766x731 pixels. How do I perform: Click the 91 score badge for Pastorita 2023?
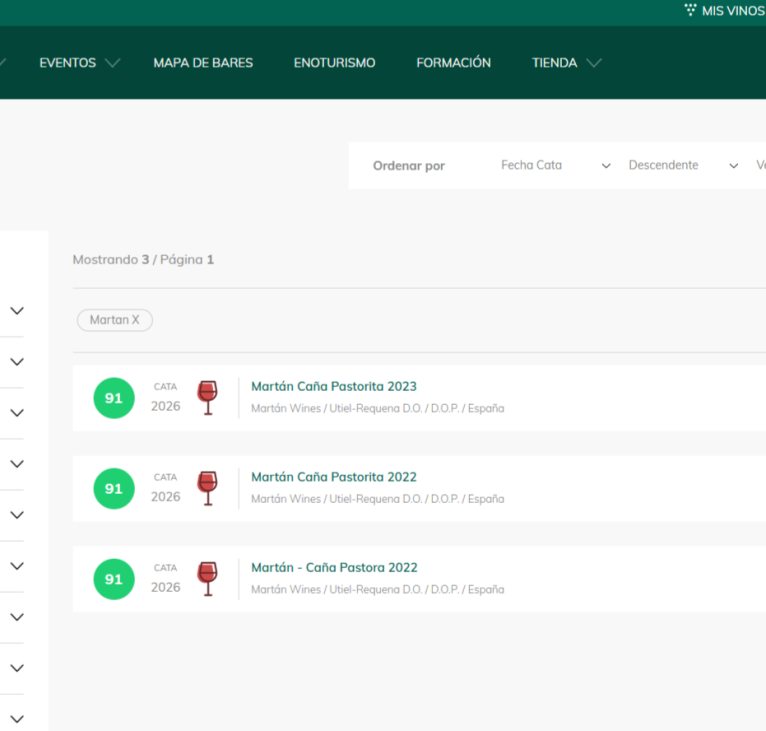coord(114,398)
